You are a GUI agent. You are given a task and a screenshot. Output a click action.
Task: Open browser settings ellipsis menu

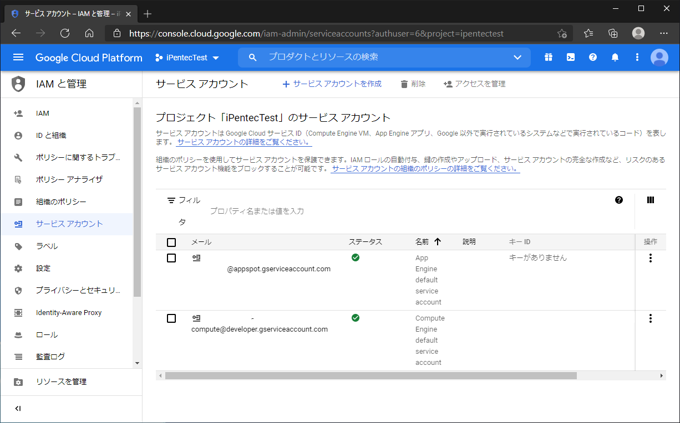(x=664, y=33)
